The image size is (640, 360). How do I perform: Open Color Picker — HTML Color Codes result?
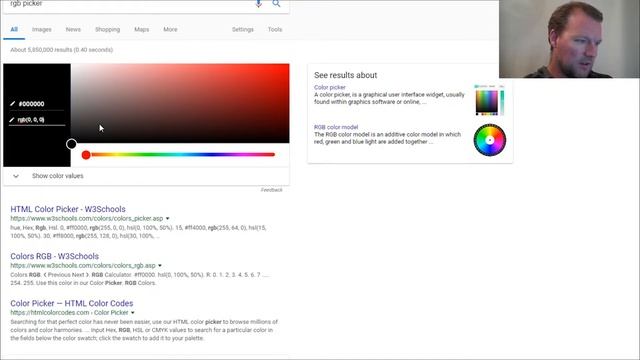[71, 303]
